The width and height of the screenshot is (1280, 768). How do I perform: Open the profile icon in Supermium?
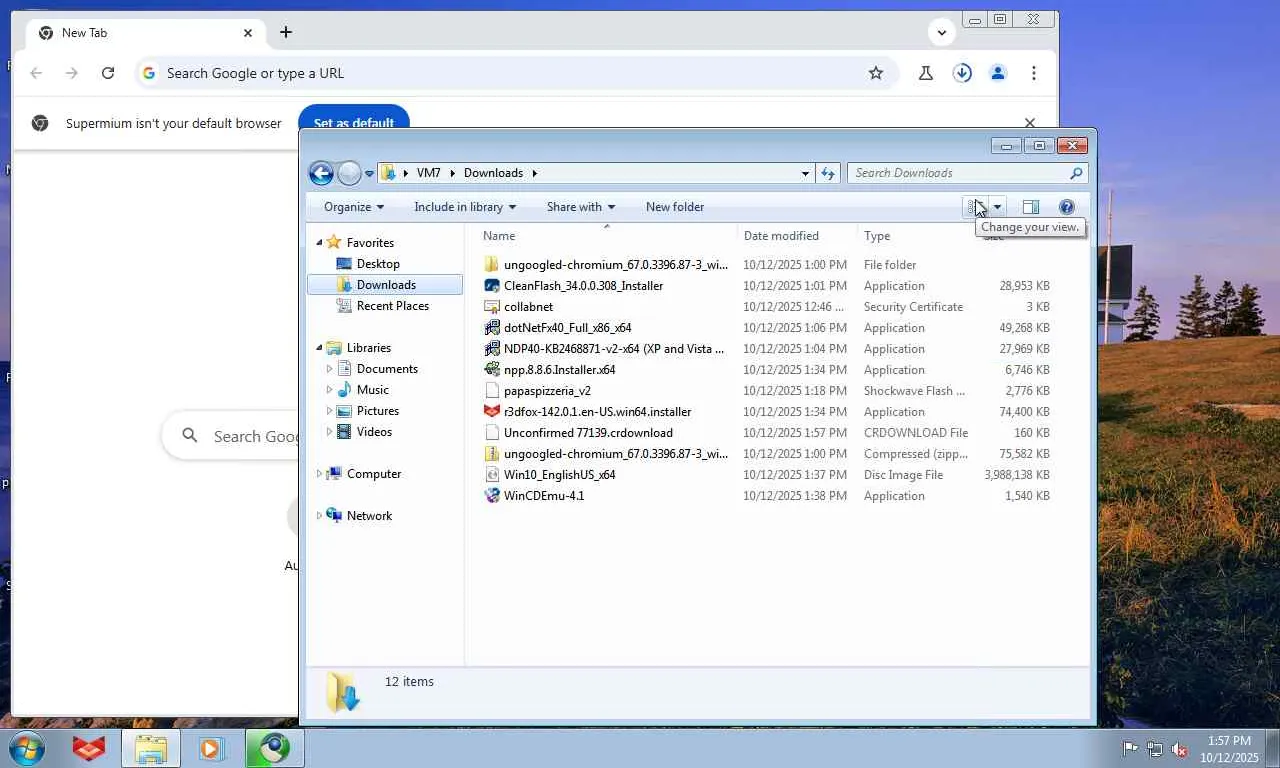click(998, 73)
